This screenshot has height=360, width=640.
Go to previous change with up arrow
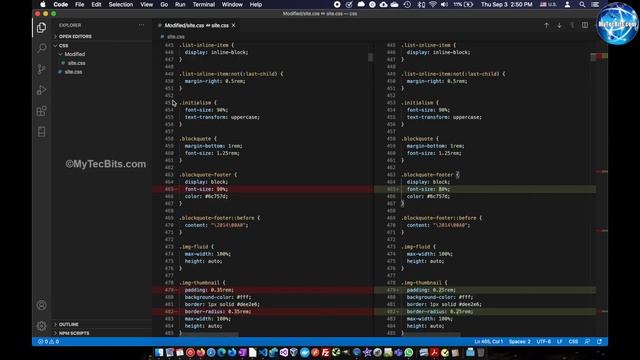pyautogui.click(x=546, y=25)
